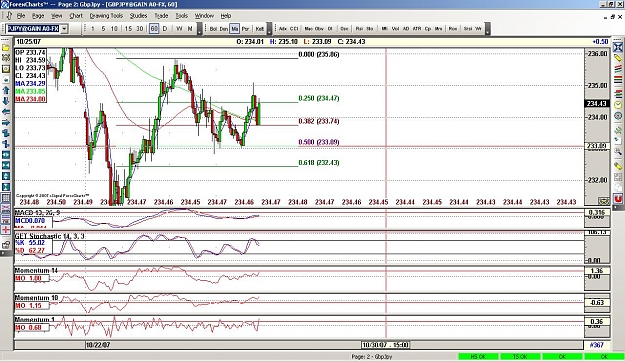The height and width of the screenshot is (362, 625).
Task: Add the Kelt Keltner channel study
Action: click(x=259, y=29)
